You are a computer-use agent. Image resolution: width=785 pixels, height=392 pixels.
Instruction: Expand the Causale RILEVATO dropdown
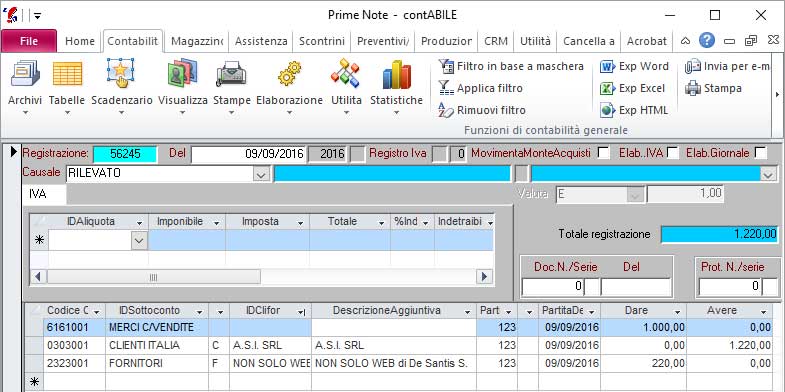261,174
